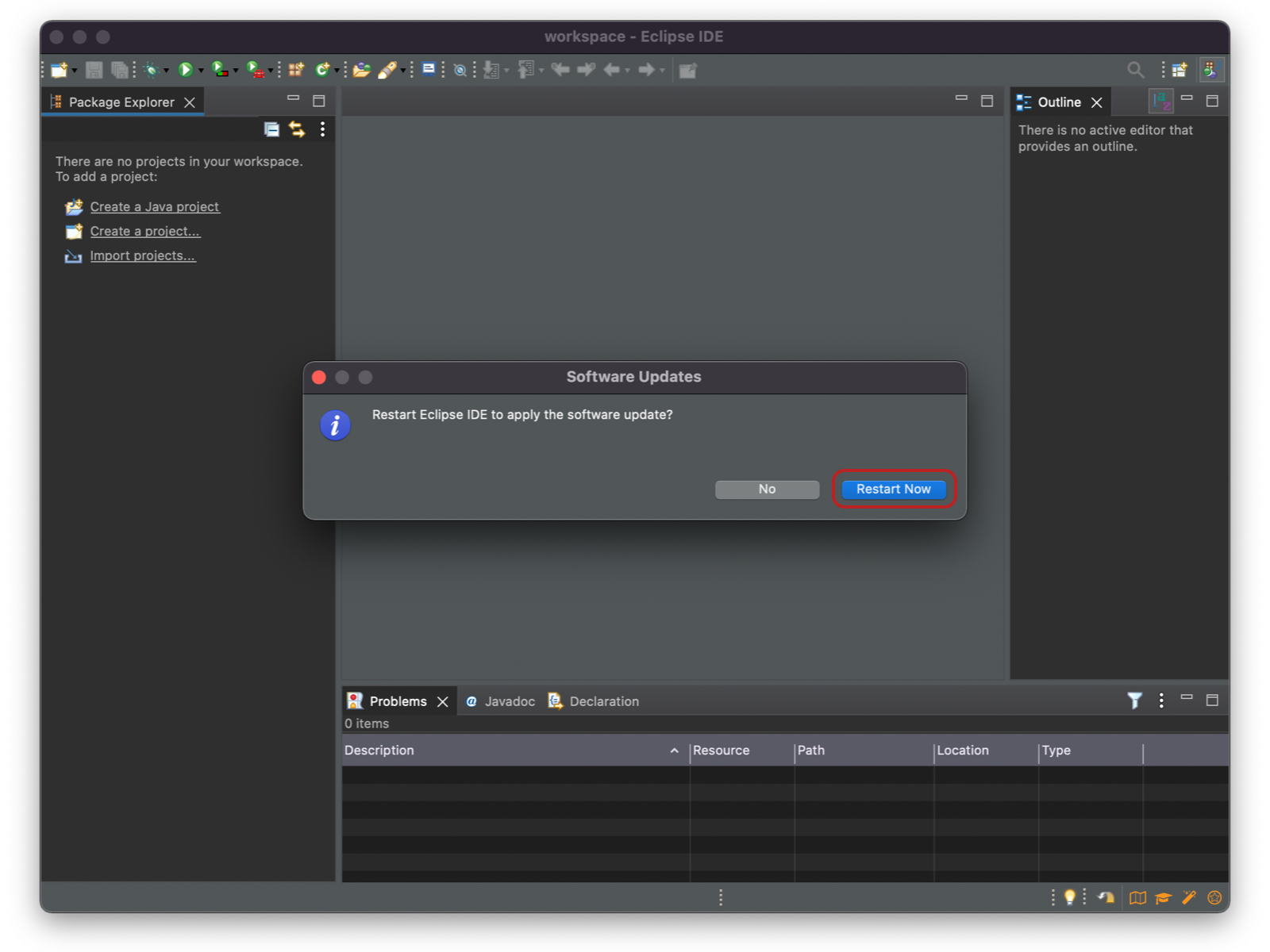Click the Tip of the Day lightbulb icon
The height and width of the screenshot is (952, 1270).
click(x=1070, y=897)
